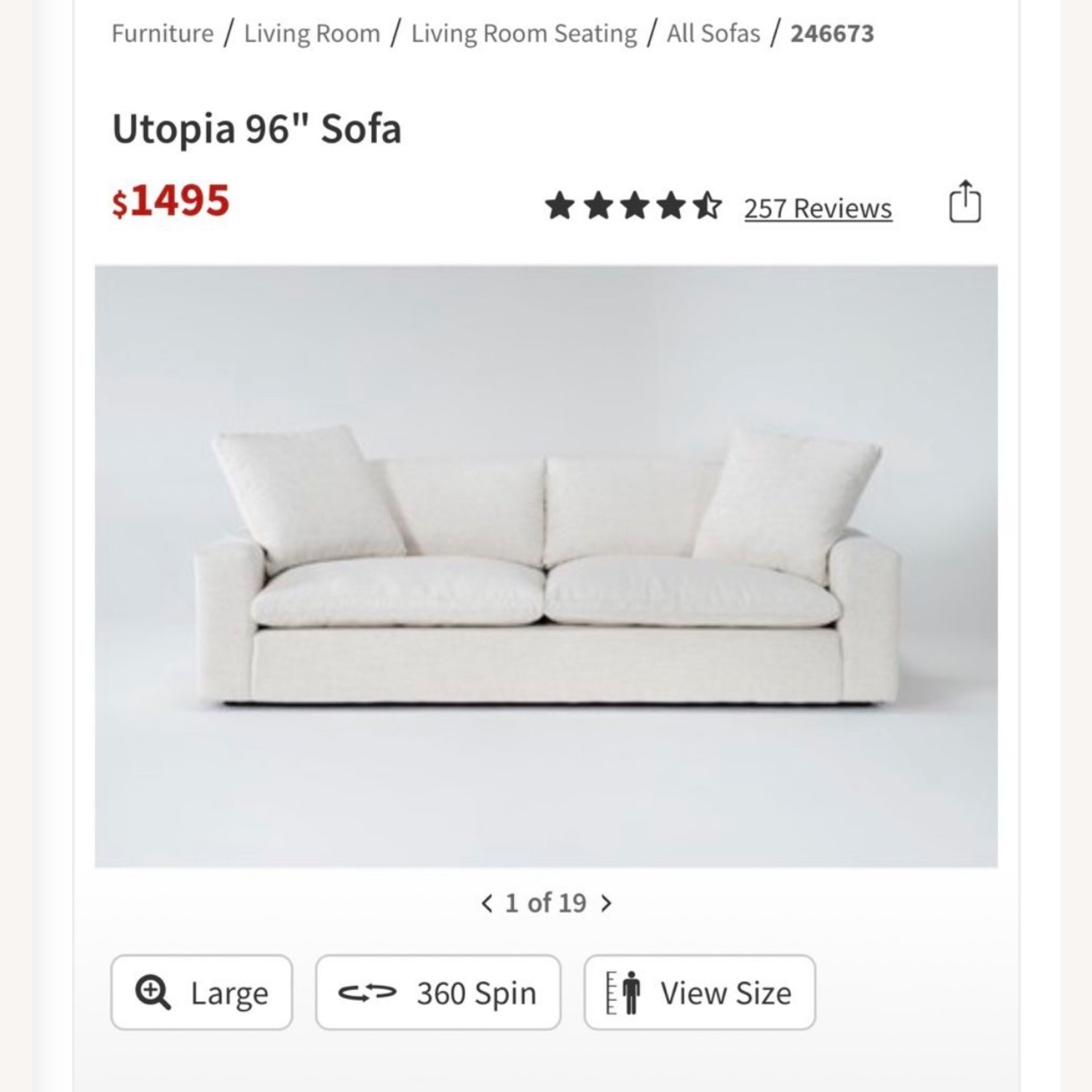Click the third star of the rating display
This screenshot has height=1092, width=1092.
[636, 206]
